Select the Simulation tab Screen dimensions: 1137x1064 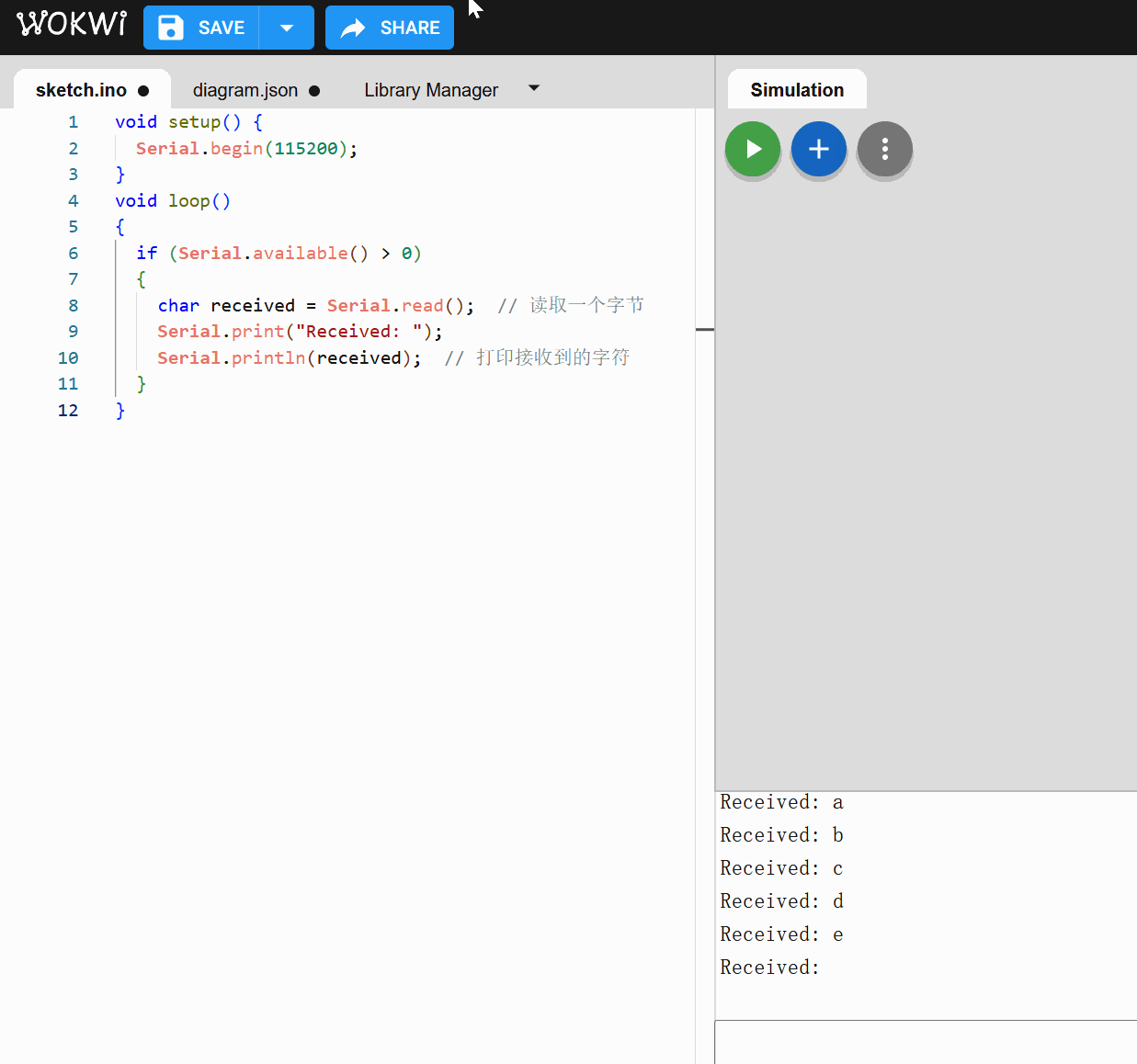pos(797,90)
